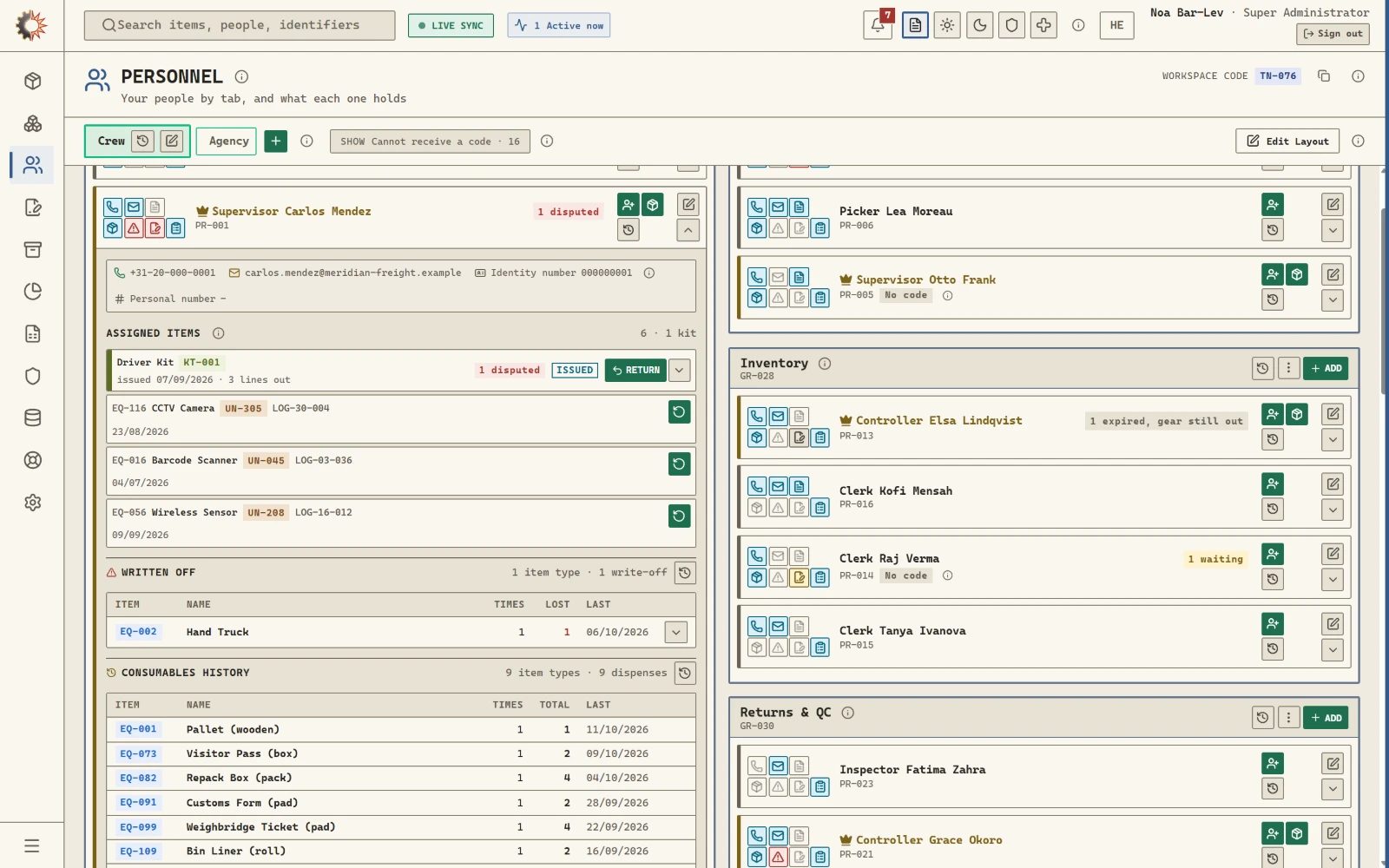Viewport: 1389px width, 868px height.
Task: Open the document edit icon in sidebar
Action: [33, 207]
